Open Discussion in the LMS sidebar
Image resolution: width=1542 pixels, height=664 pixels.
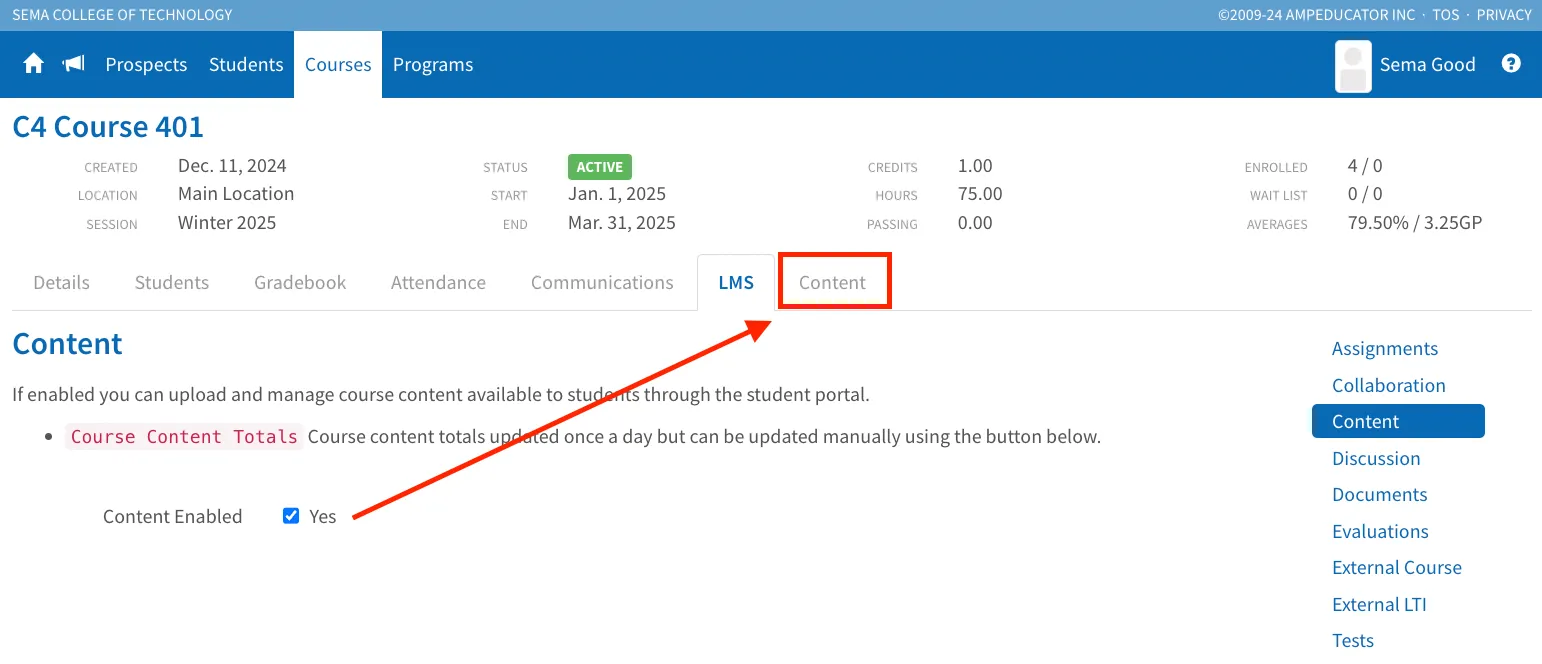1376,458
